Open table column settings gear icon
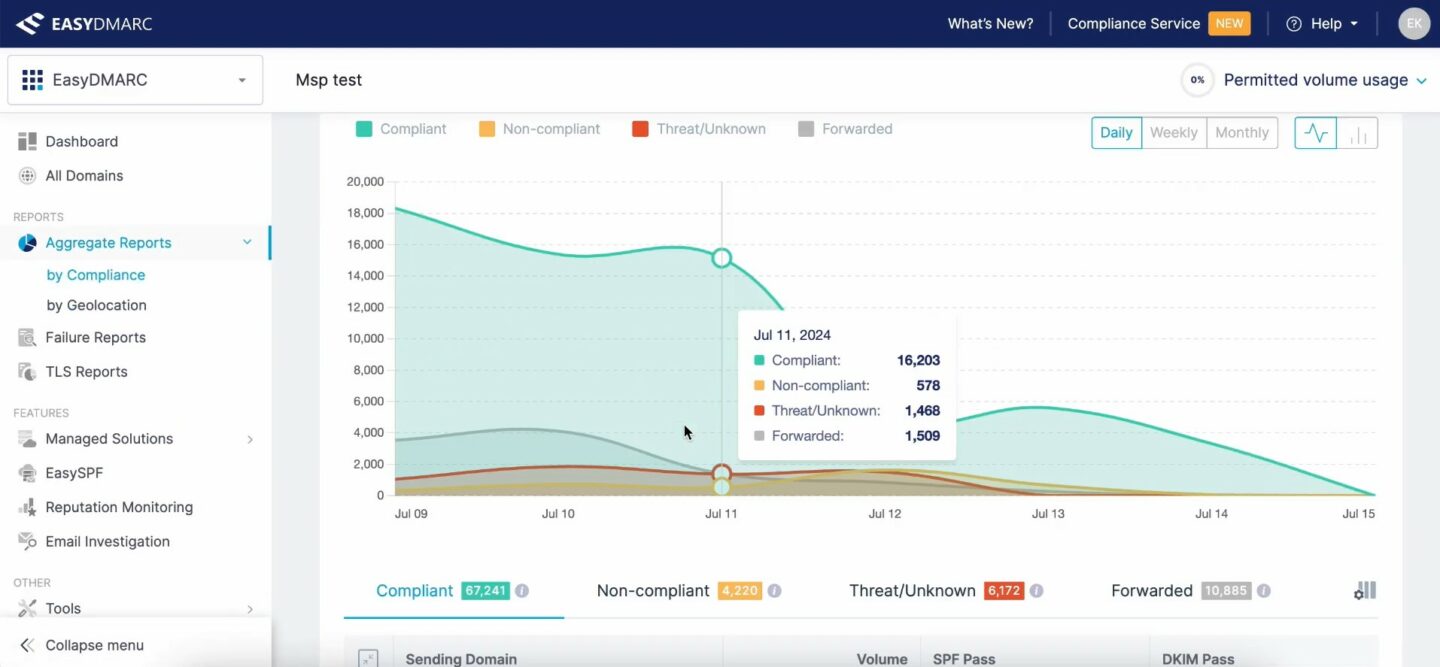Viewport: 1440px width, 667px height. 1365,591
